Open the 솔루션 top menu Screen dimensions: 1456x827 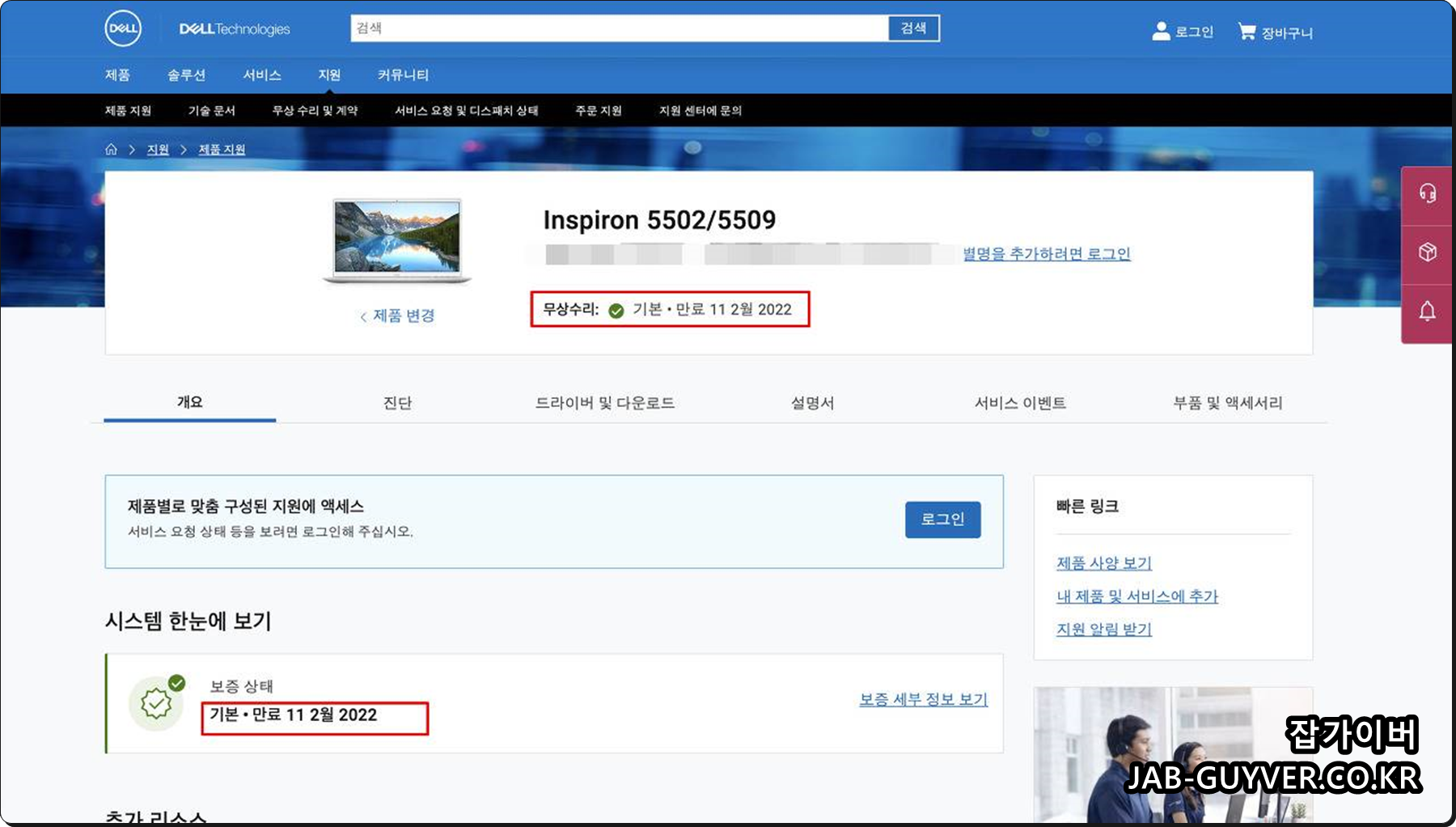pyautogui.click(x=186, y=75)
